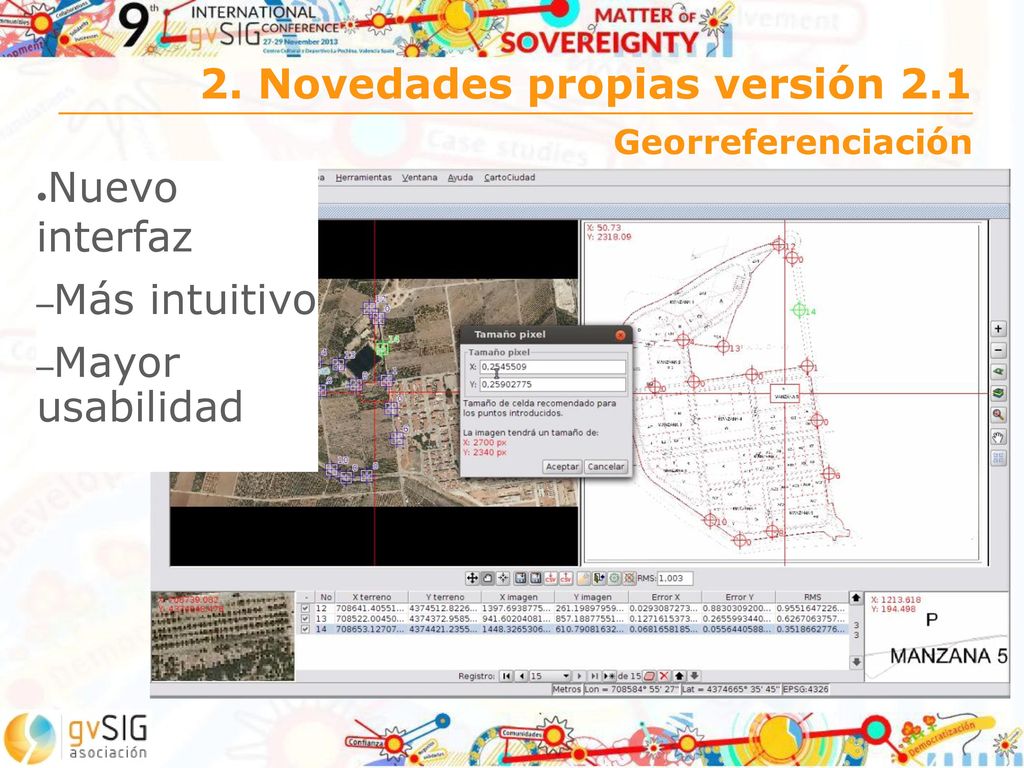Select the hand pan tool
1024x768 pixels.
point(998,436)
